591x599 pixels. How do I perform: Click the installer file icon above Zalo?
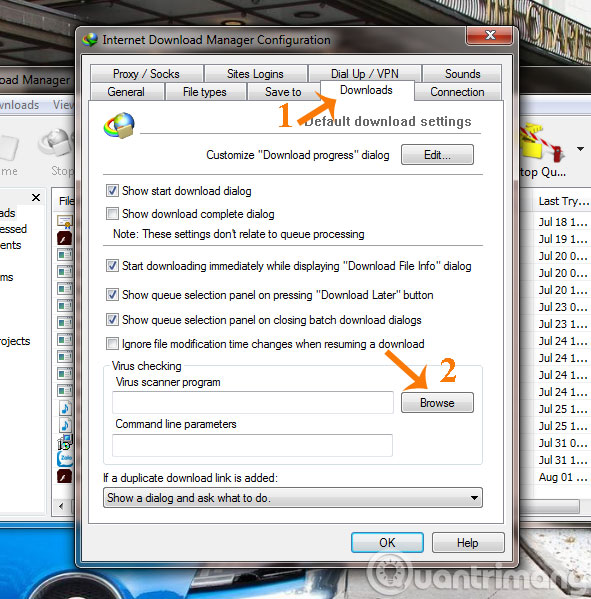(64, 442)
